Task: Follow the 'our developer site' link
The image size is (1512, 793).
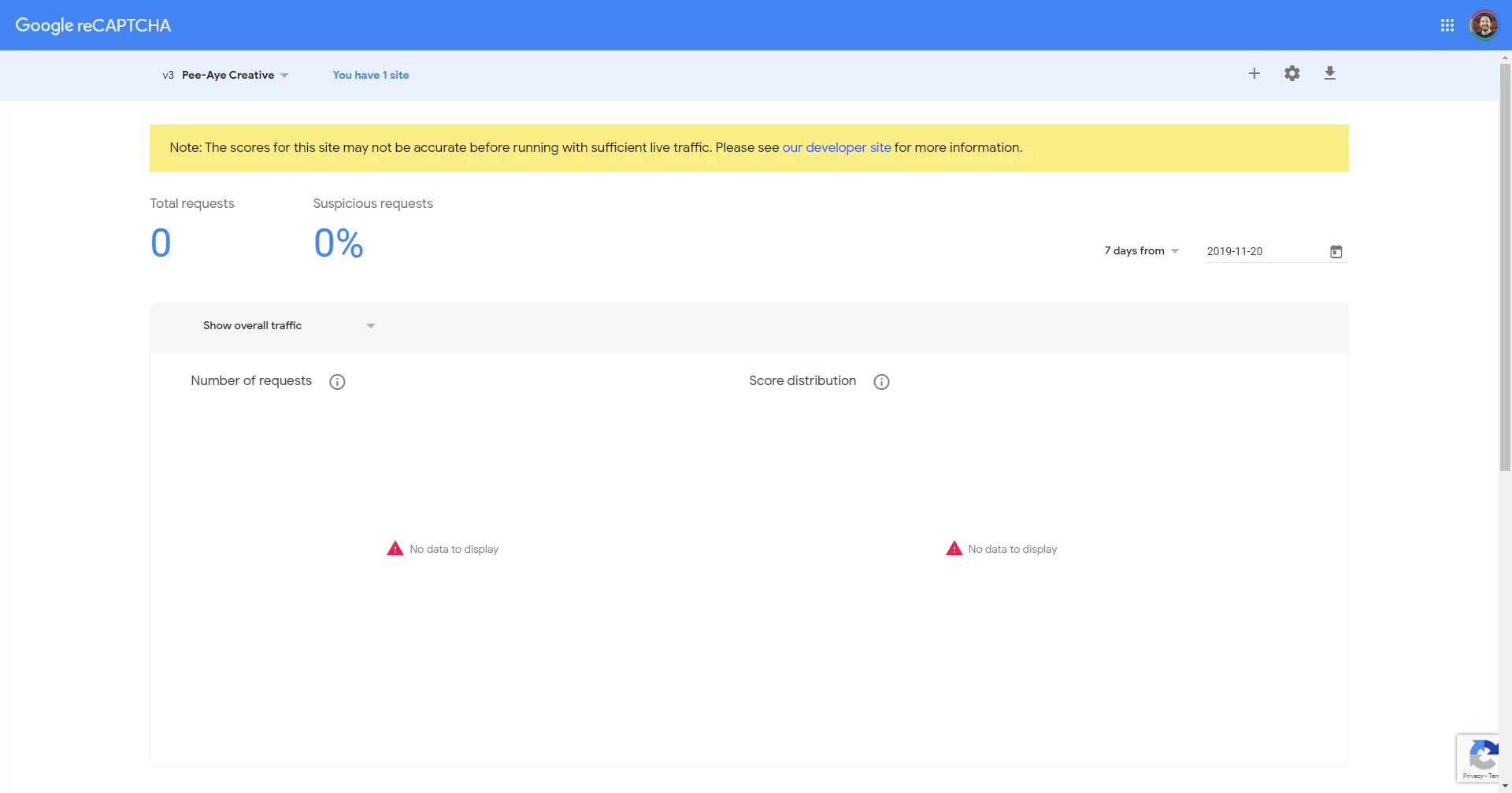Action: (x=836, y=147)
